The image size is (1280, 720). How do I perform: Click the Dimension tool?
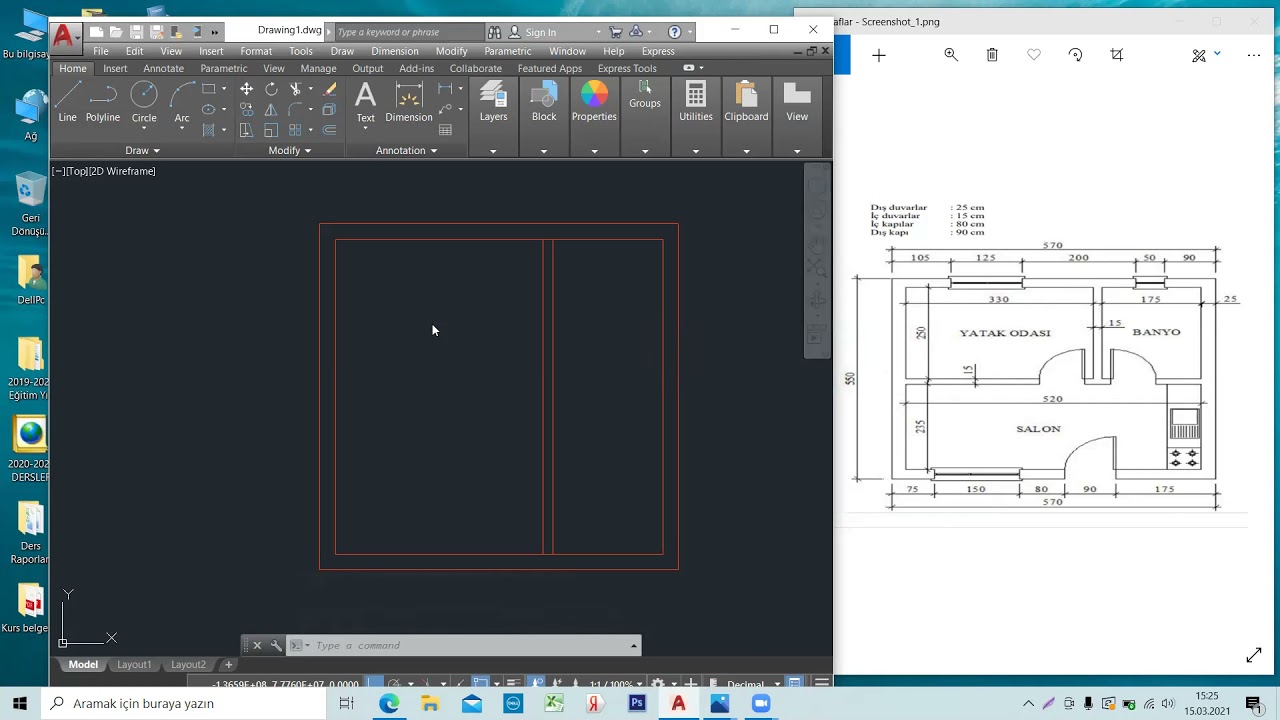pos(409,102)
